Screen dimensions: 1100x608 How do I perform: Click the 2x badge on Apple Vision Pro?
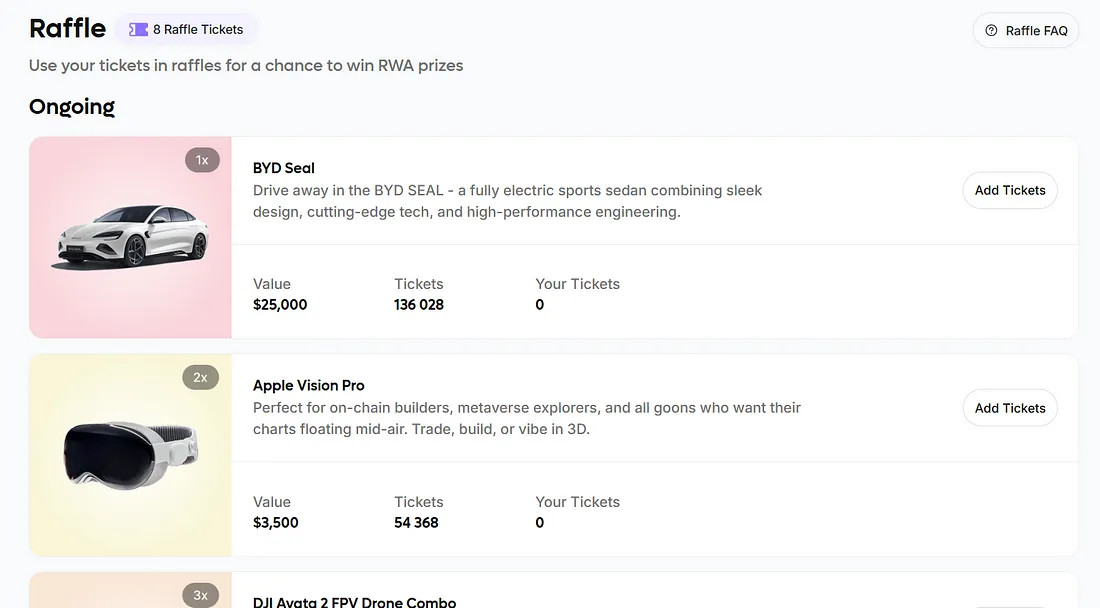coord(200,377)
